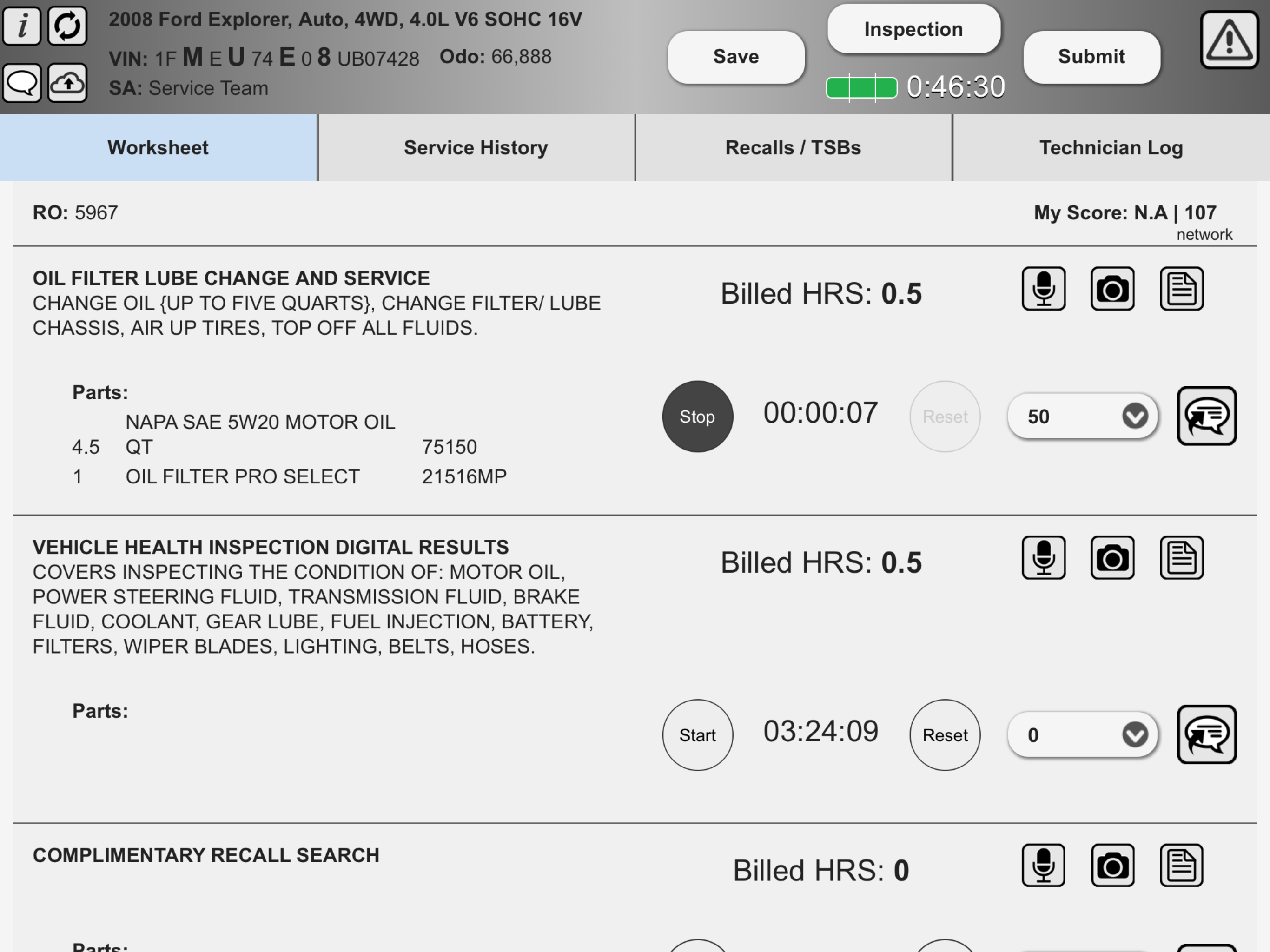This screenshot has height=952, width=1270.
Task: Switch to the Worksheet tab
Action: tap(159, 147)
